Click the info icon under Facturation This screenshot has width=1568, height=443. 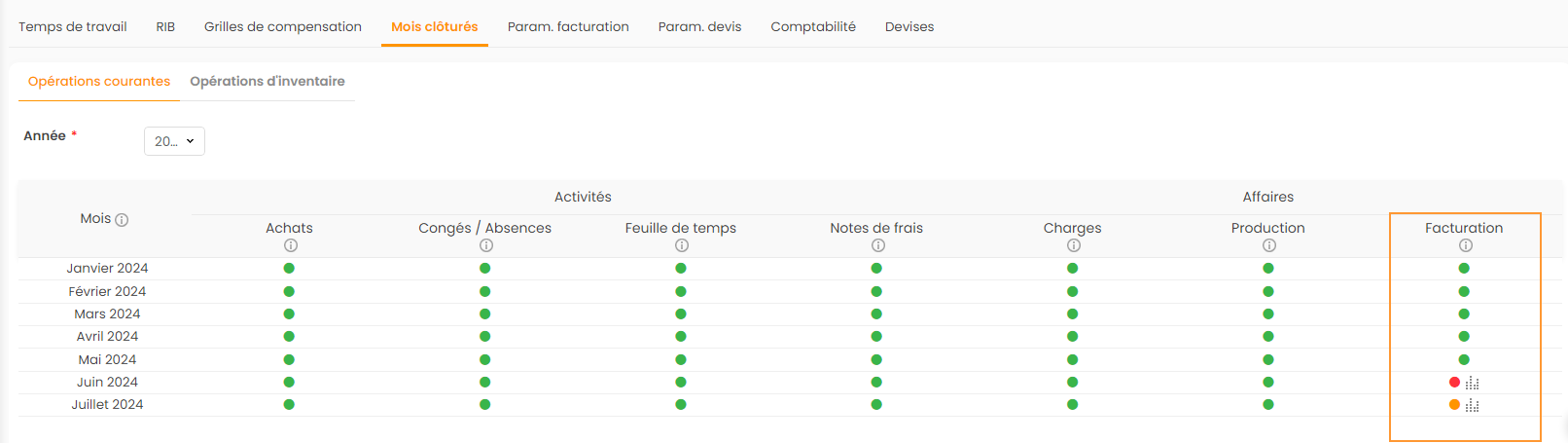(1465, 245)
